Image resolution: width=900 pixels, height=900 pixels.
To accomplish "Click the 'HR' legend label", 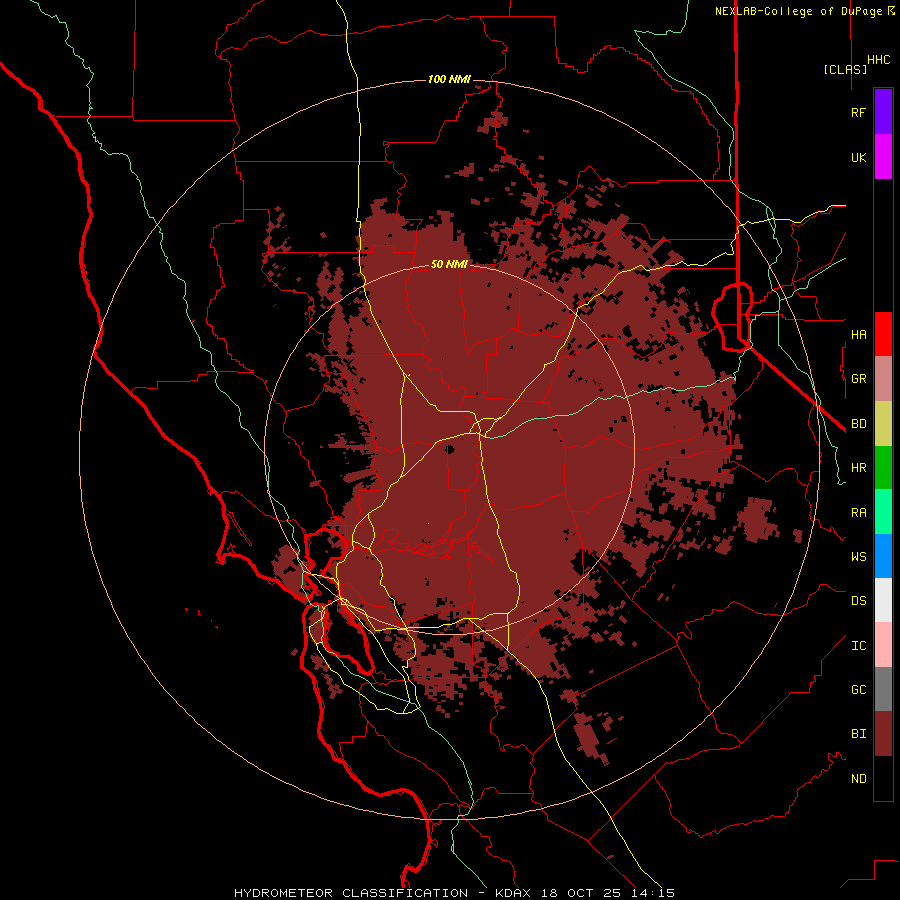I will (859, 468).
